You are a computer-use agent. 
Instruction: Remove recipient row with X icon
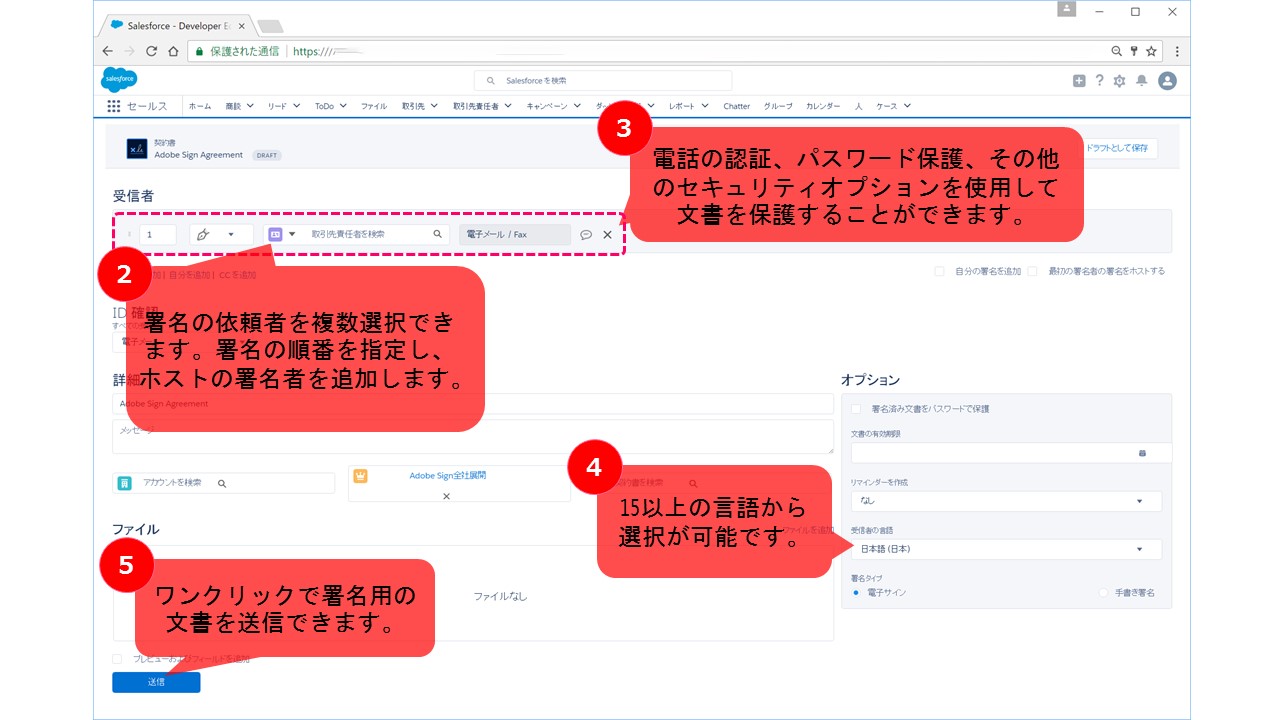[607, 235]
